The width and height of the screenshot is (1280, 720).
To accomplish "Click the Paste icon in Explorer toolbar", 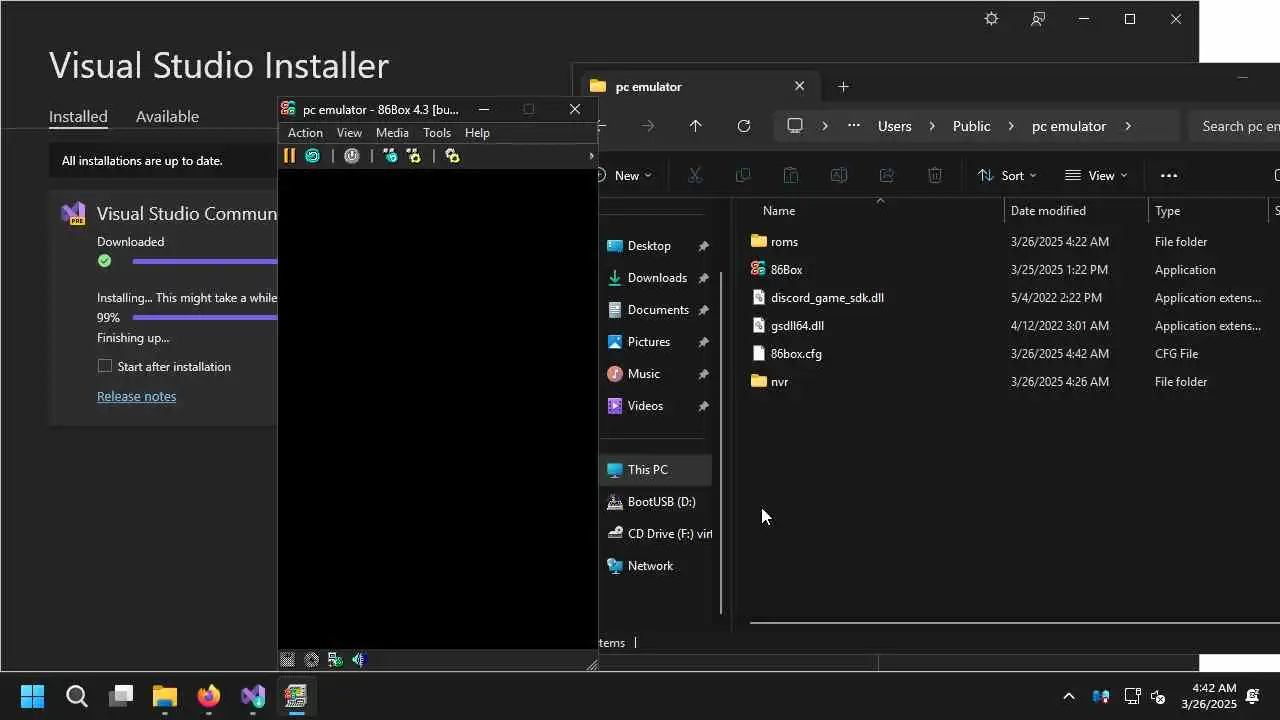I will pos(790,176).
